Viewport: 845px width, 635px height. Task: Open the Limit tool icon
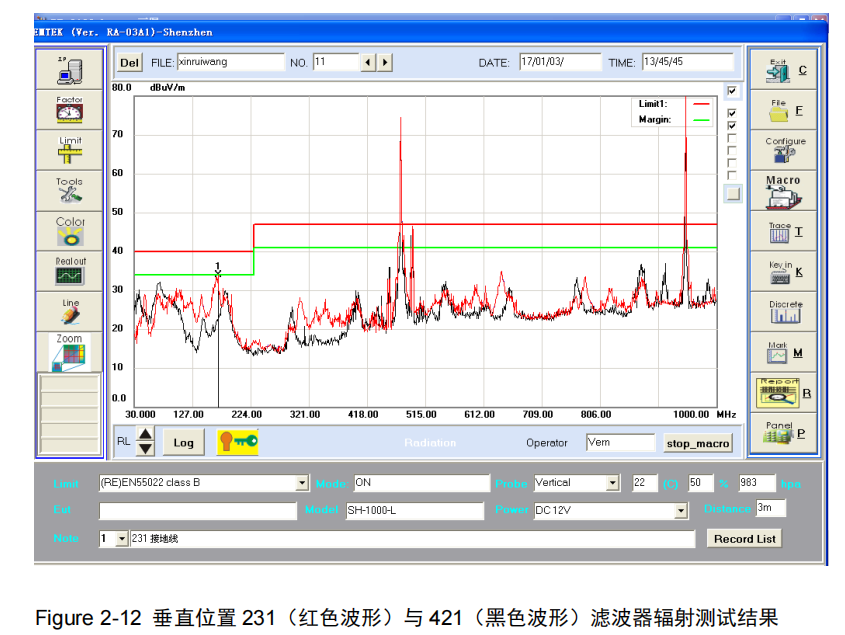(x=69, y=150)
